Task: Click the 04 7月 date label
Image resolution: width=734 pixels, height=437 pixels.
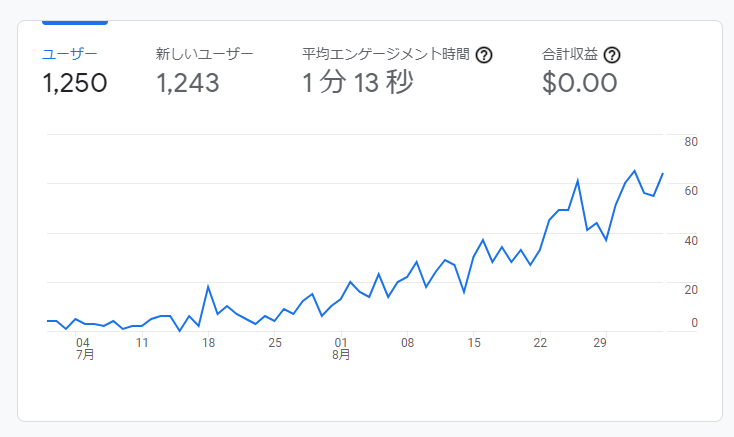Action: [84, 347]
